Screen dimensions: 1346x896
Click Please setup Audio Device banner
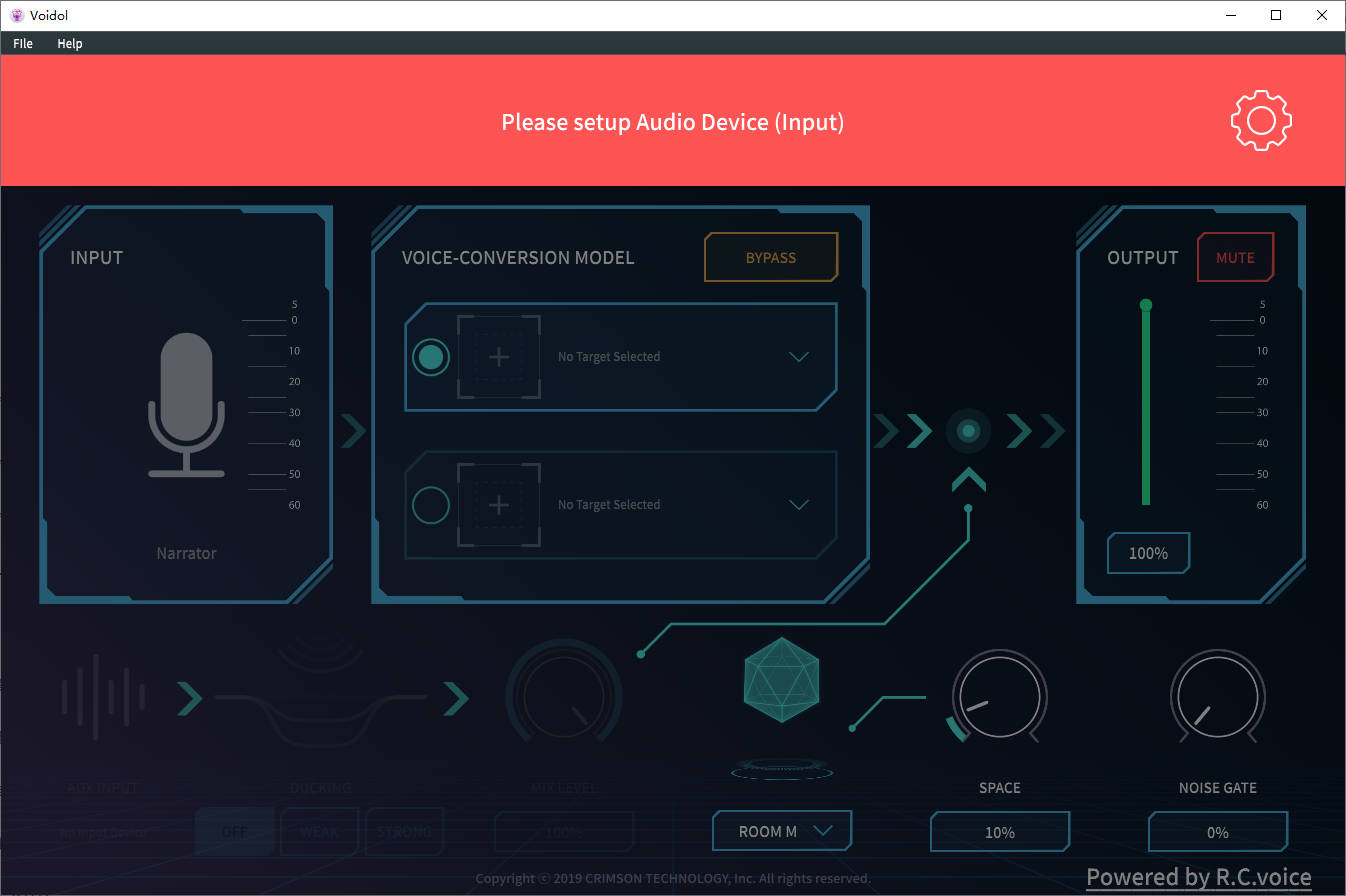[x=673, y=122]
